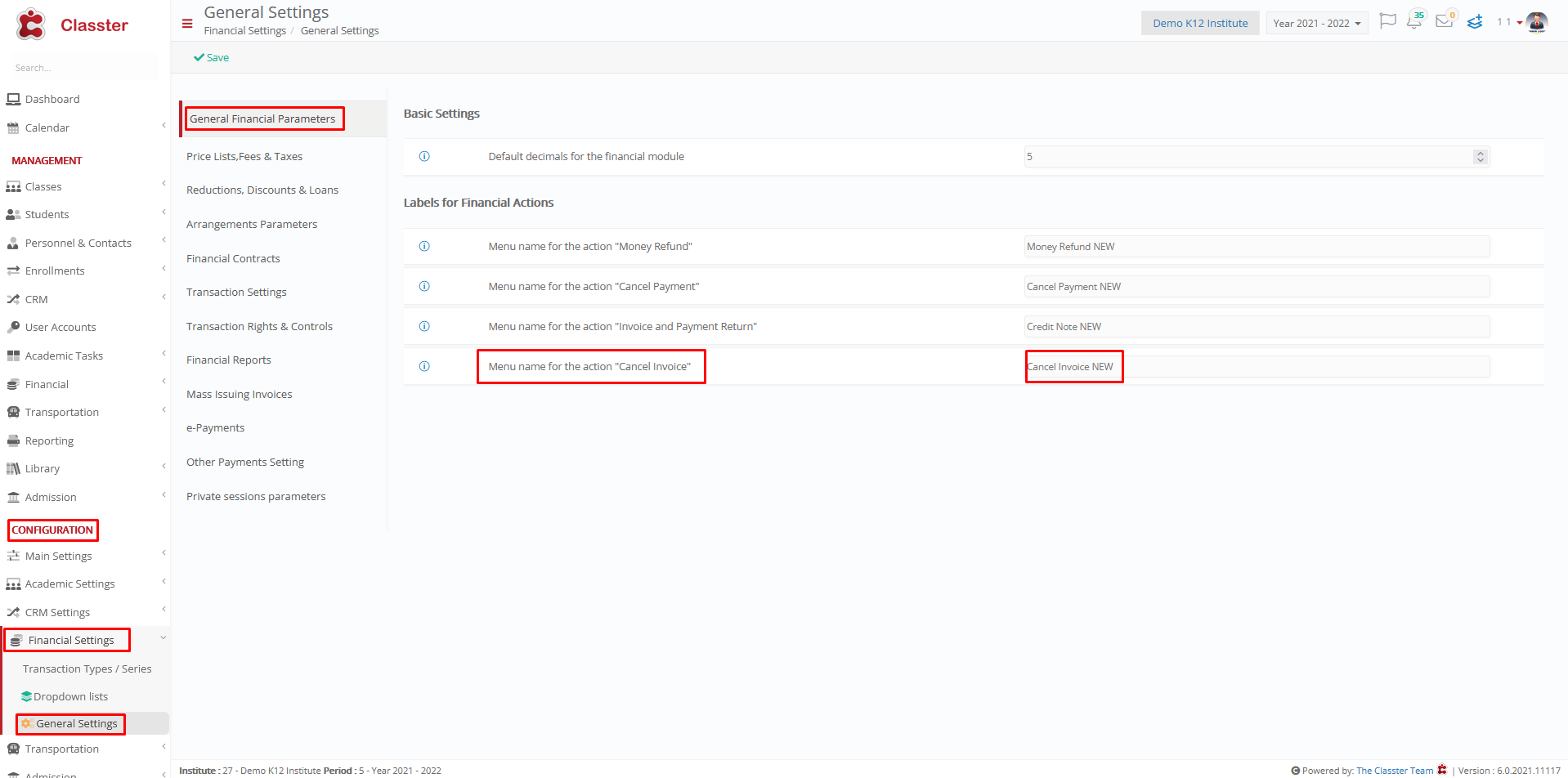This screenshot has width=1568, height=778.
Task: Adjust the default decimals stepper arrows
Action: pyautogui.click(x=1480, y=156)
